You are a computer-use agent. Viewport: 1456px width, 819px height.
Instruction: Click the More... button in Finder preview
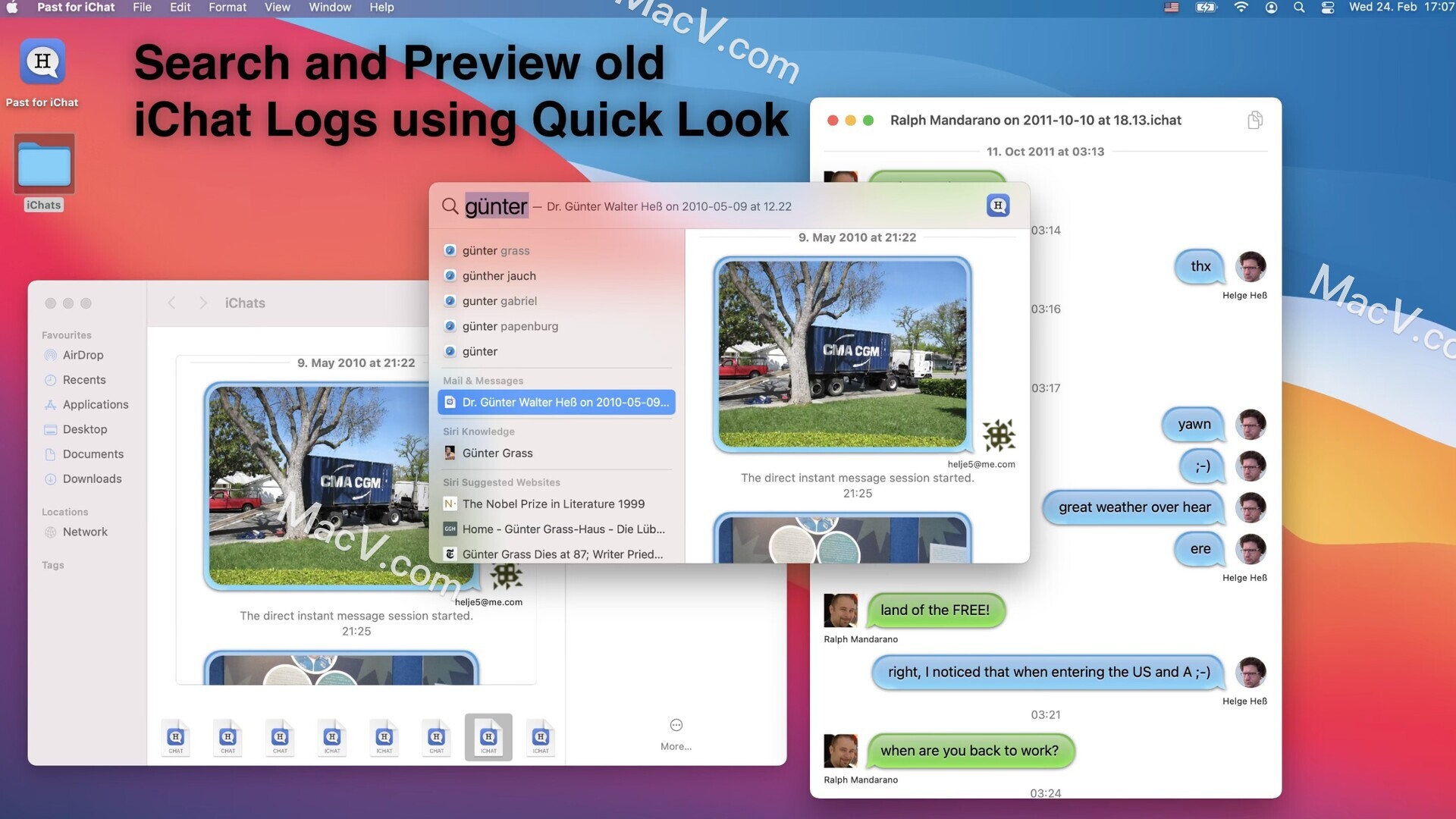pos(676,735)
